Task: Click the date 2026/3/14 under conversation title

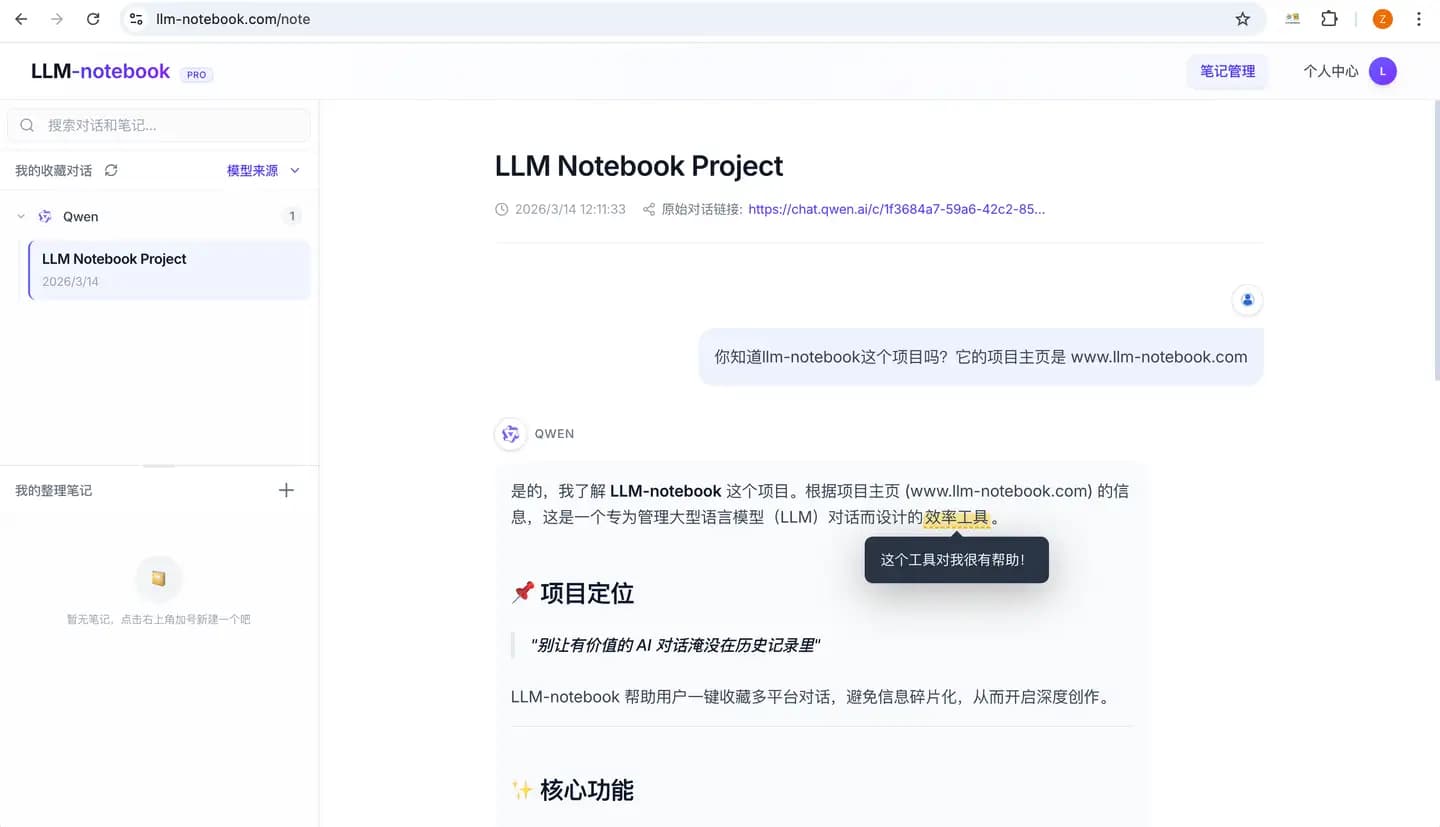Action: click(70, 281)
